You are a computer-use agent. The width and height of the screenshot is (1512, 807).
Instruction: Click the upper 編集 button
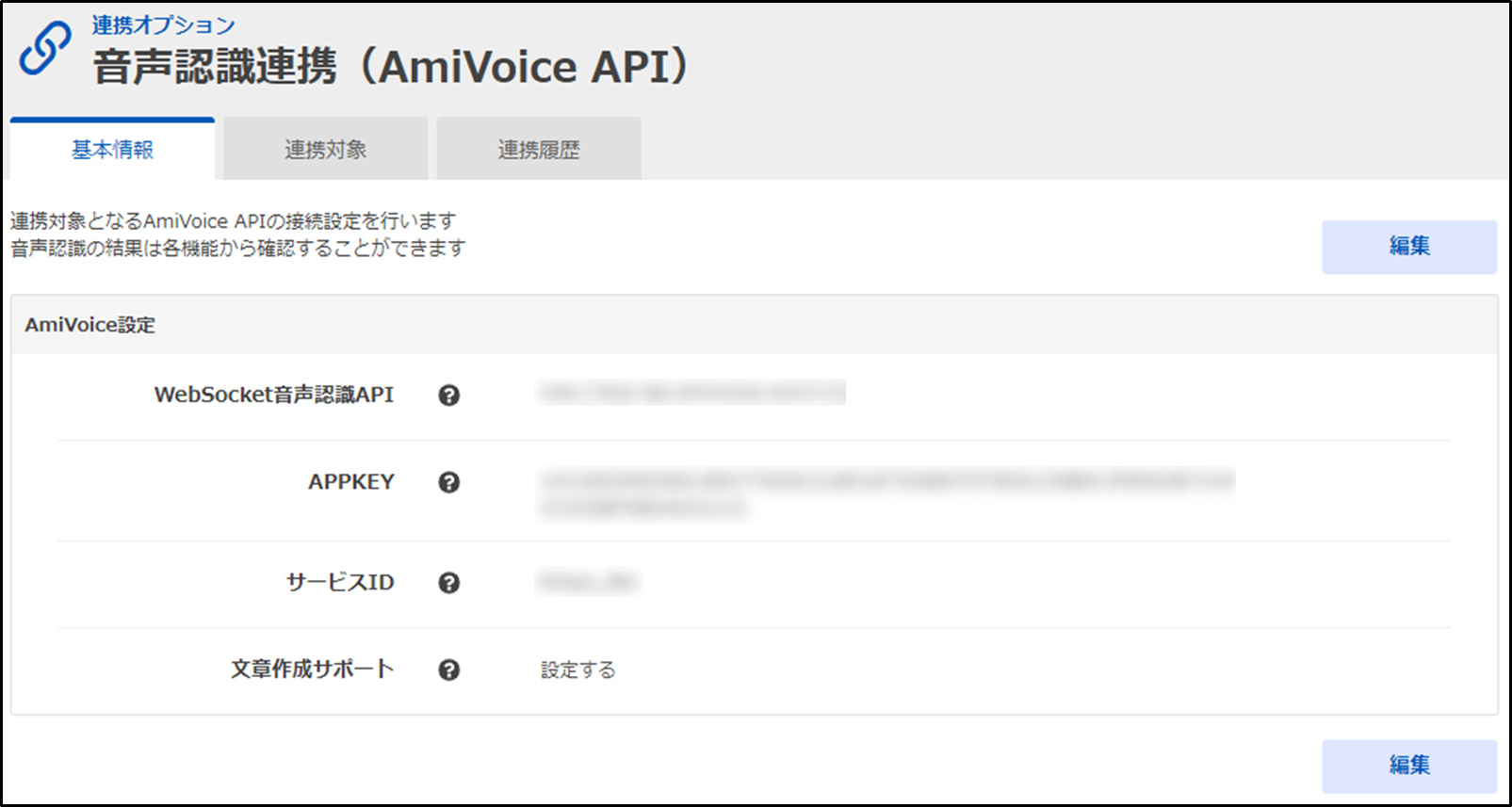click(x=1409, y=247)
